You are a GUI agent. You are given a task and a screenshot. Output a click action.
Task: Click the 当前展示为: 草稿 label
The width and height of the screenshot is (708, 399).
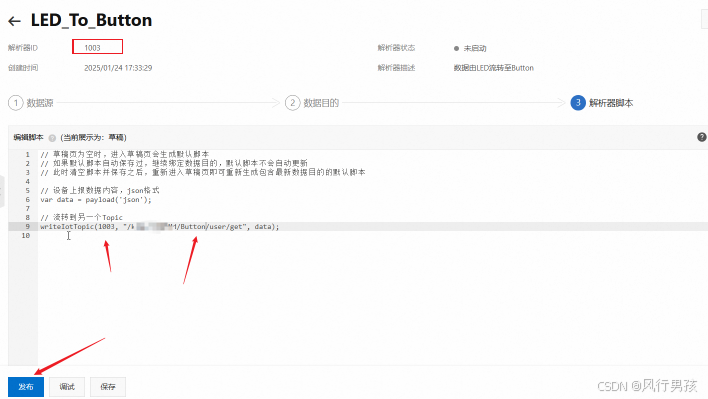click(x=93, y=138)
